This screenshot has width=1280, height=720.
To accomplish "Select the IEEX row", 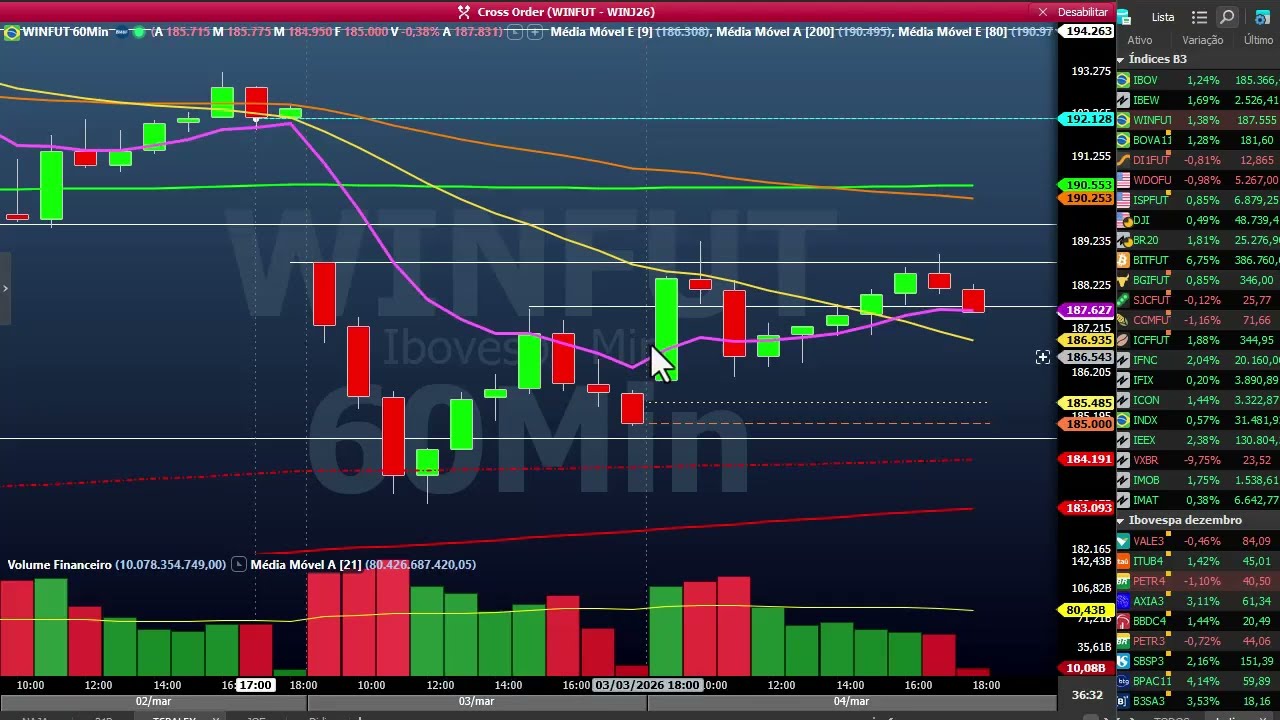I will coord(1198,440).
